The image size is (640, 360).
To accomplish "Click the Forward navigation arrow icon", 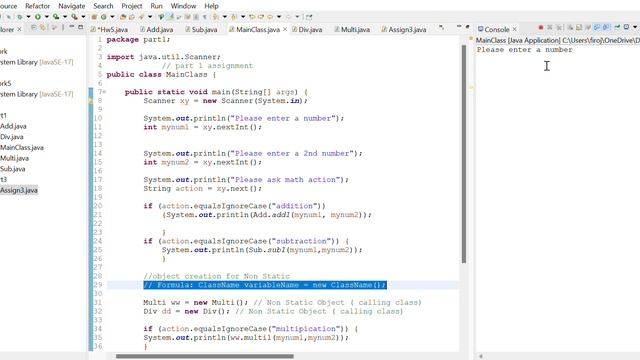I will [288, 17].
